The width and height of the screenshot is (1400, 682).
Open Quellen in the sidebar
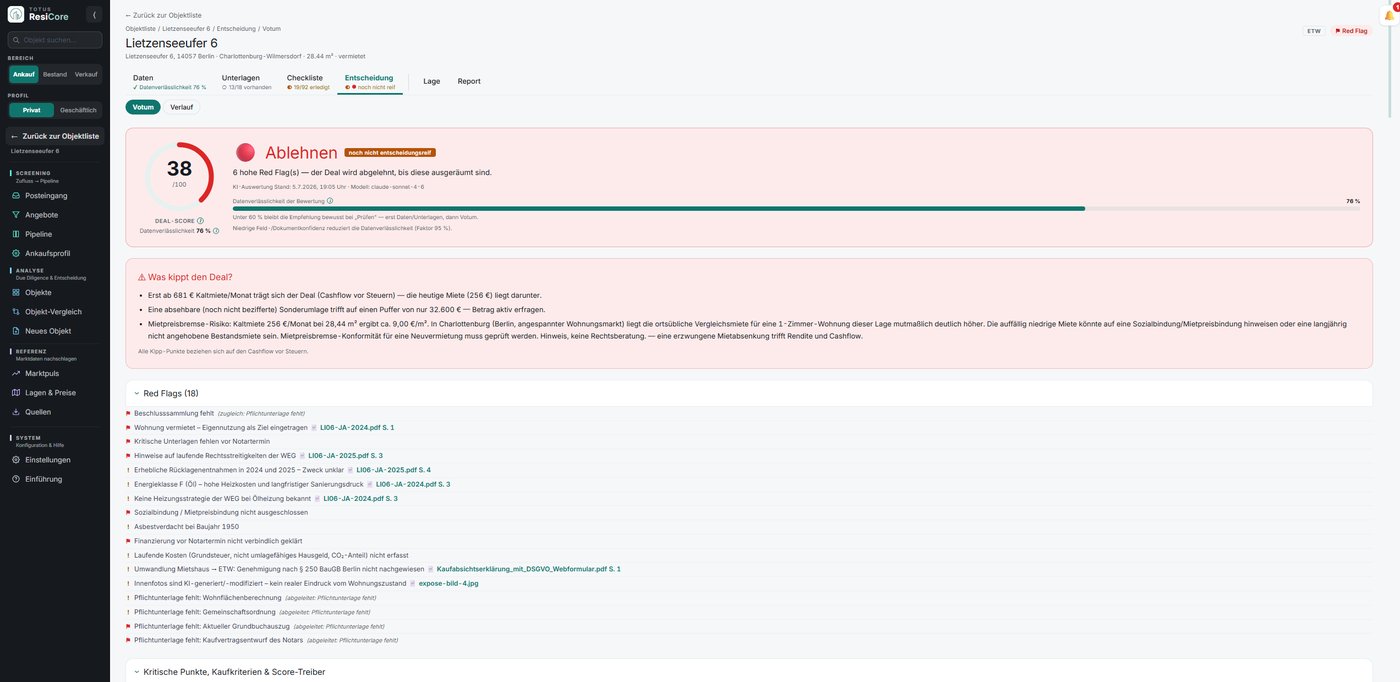coord(55,411)
